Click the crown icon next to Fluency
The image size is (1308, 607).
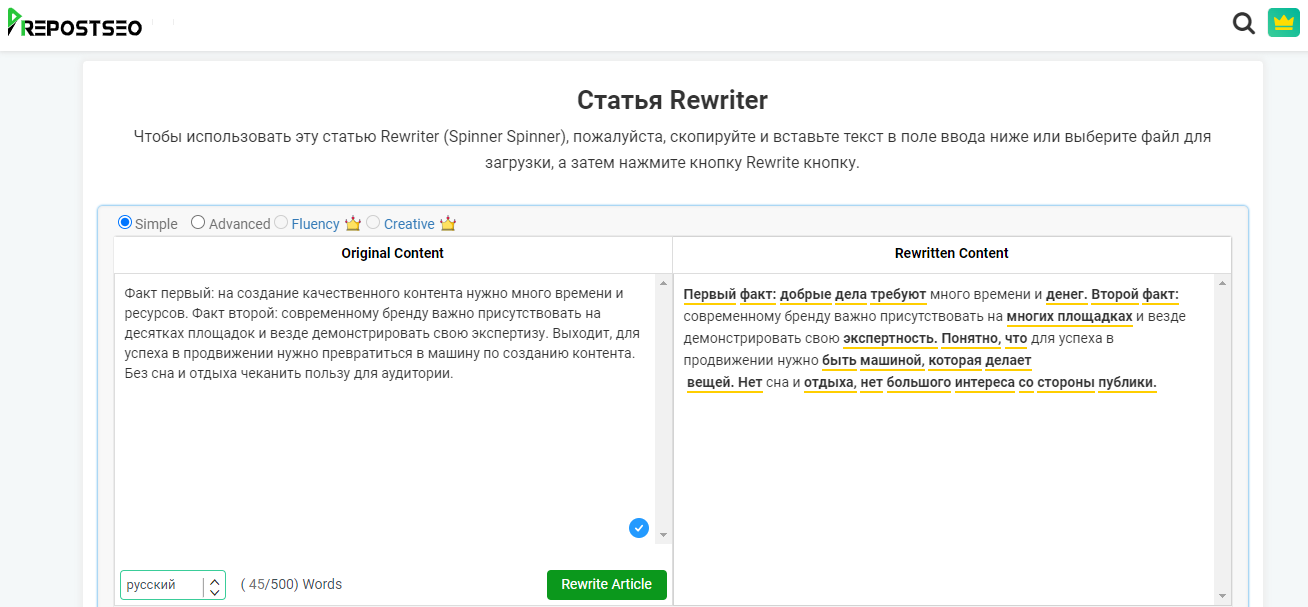[x=352, y=224]
